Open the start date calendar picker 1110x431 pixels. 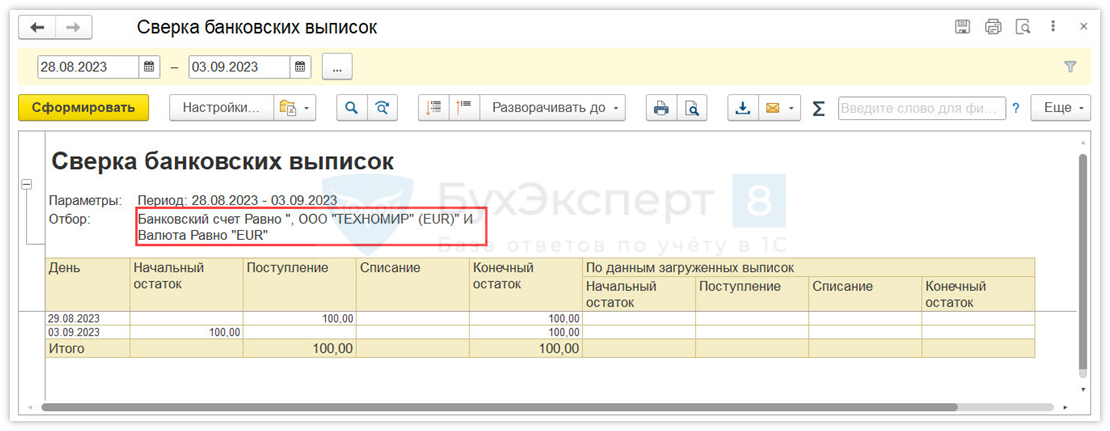click(x=149, y=67)
